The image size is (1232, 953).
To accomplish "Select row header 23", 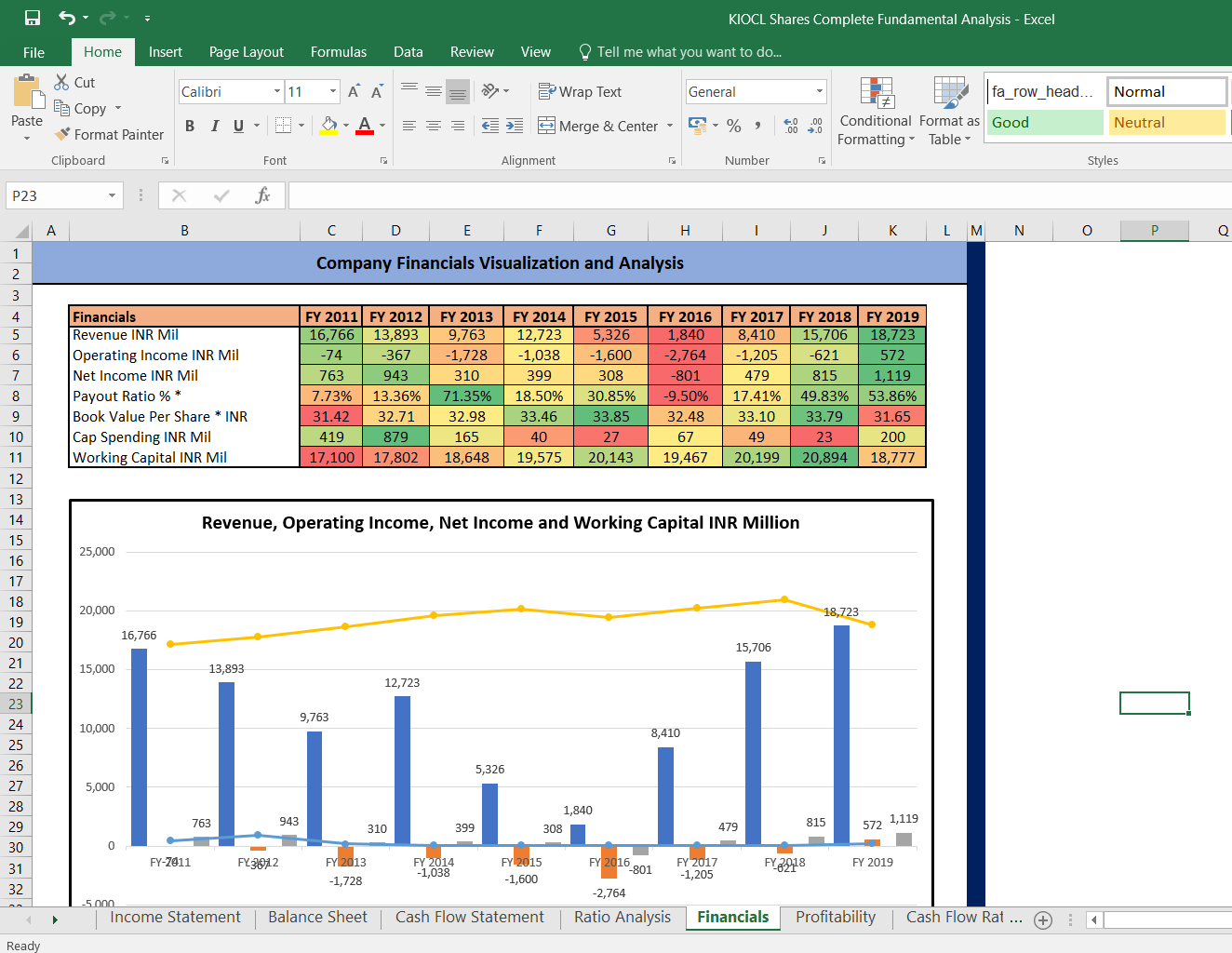I will coord(16,704).
